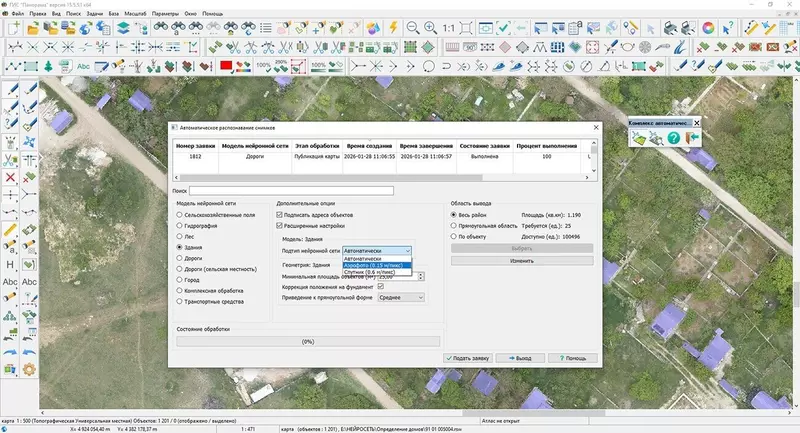
Task: Open the Масштаб menu
Action: tap(136, 15)
